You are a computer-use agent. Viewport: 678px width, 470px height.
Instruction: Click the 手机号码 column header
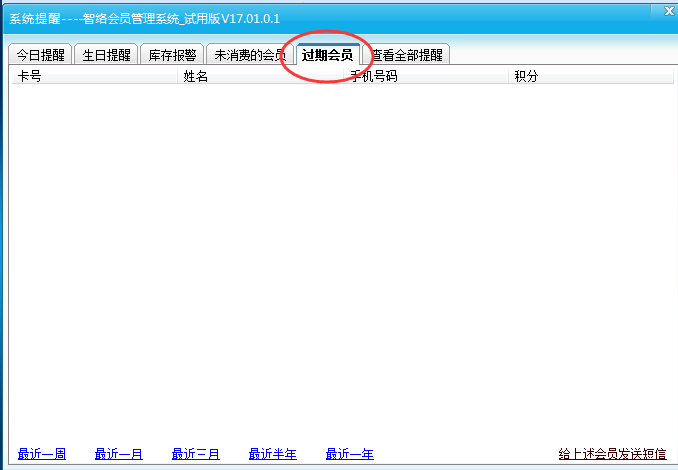(426, 77)
